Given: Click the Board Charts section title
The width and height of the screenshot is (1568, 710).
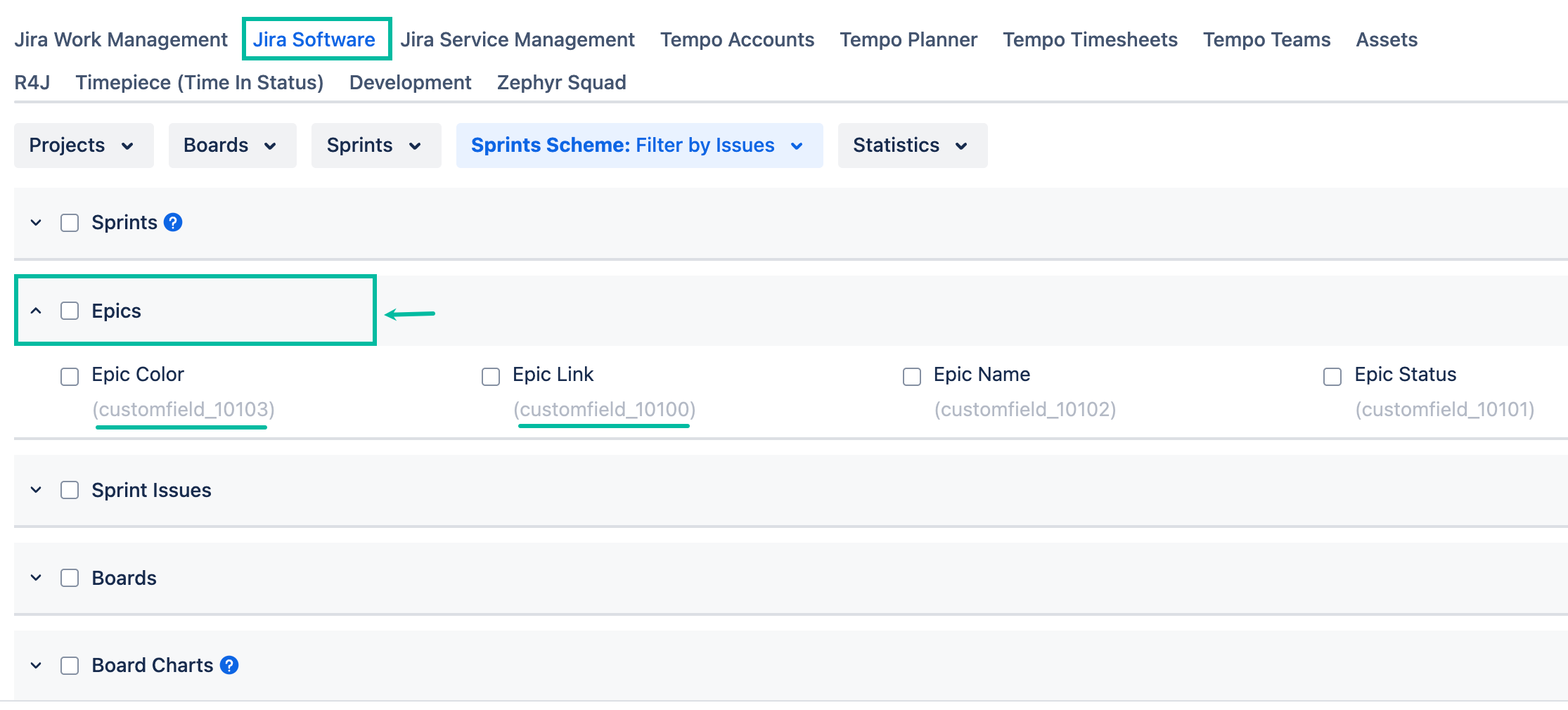Looking at the screenshot, I should [153, 665].
